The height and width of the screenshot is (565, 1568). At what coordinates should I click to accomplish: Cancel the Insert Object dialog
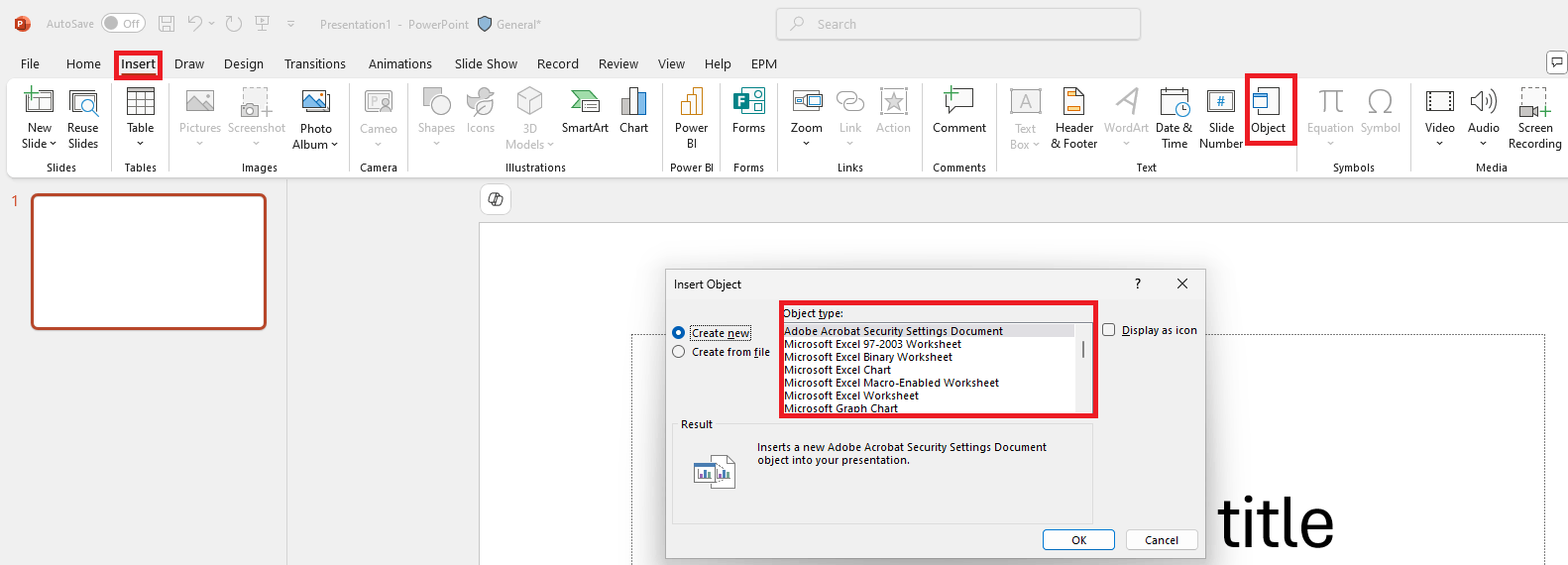coord(1162,540)
